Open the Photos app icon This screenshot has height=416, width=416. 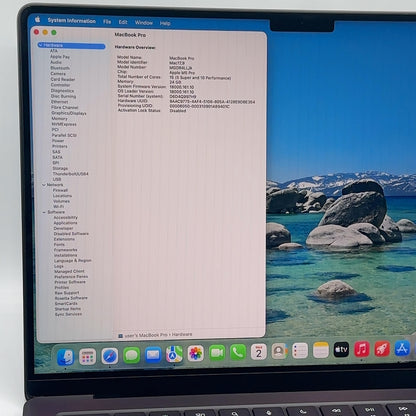[x=196, y=353]
